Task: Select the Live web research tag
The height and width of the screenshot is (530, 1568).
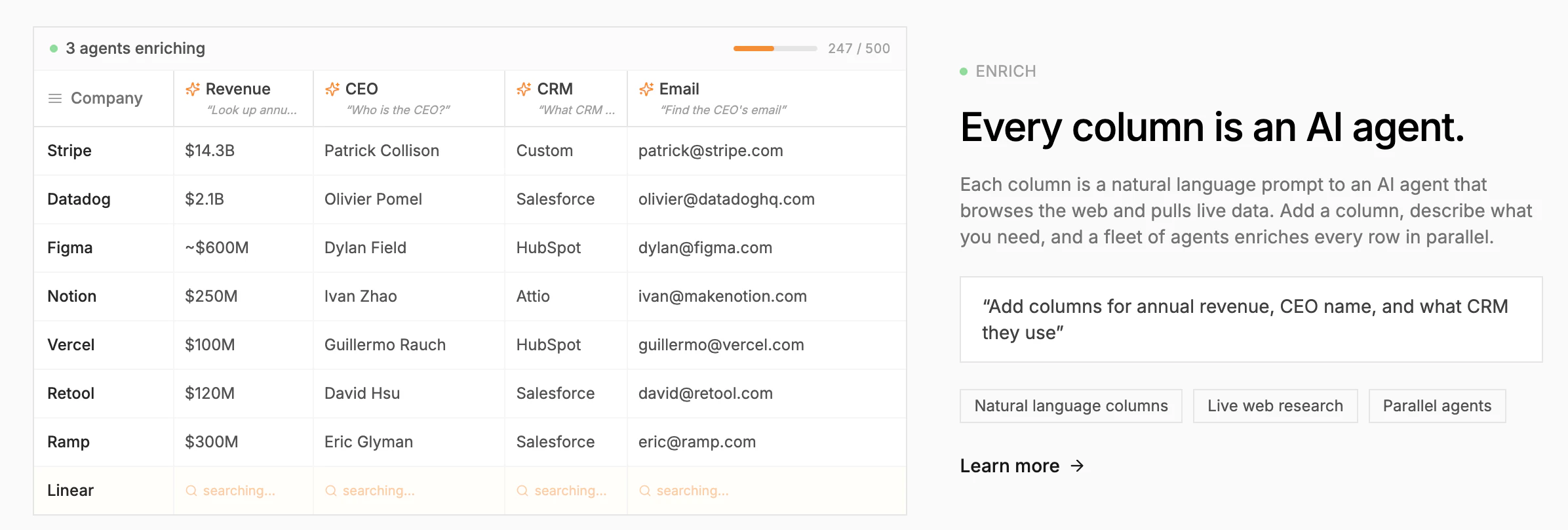Action: (x=1275, y=406)
